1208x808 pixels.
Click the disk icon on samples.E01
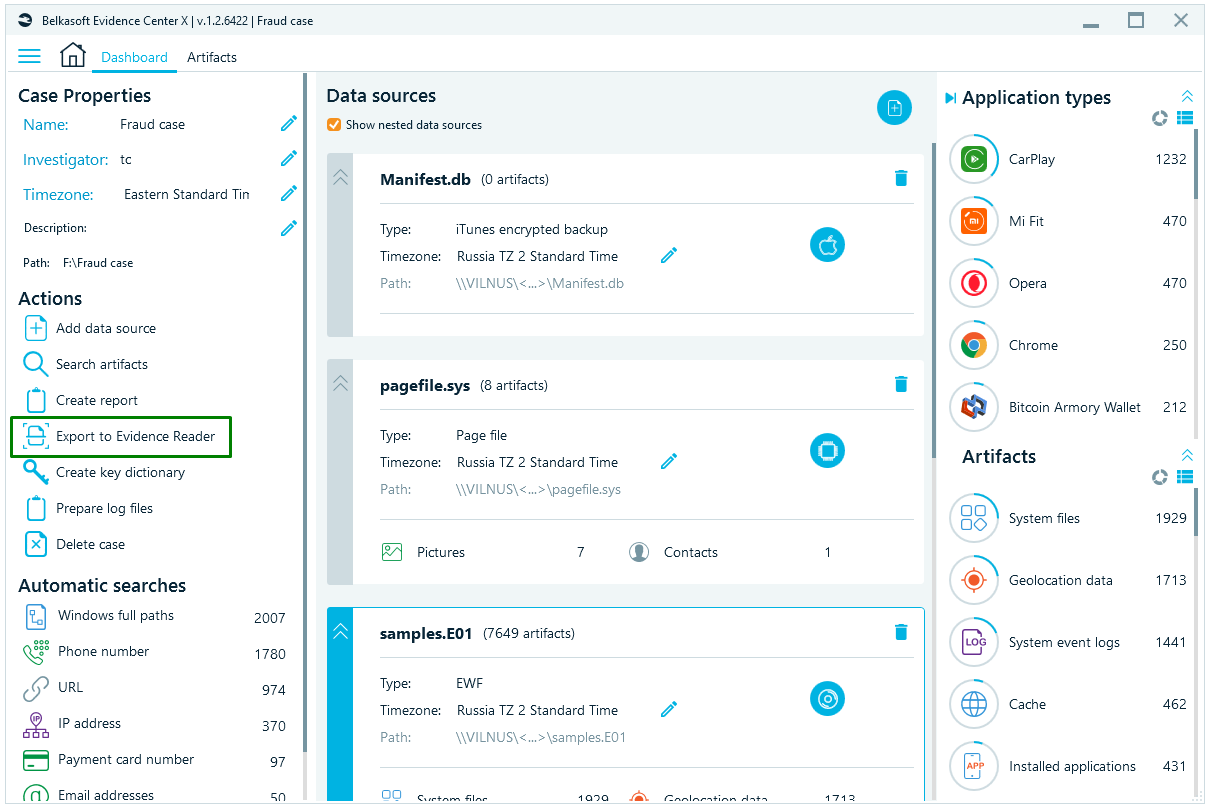pos(827,698)
